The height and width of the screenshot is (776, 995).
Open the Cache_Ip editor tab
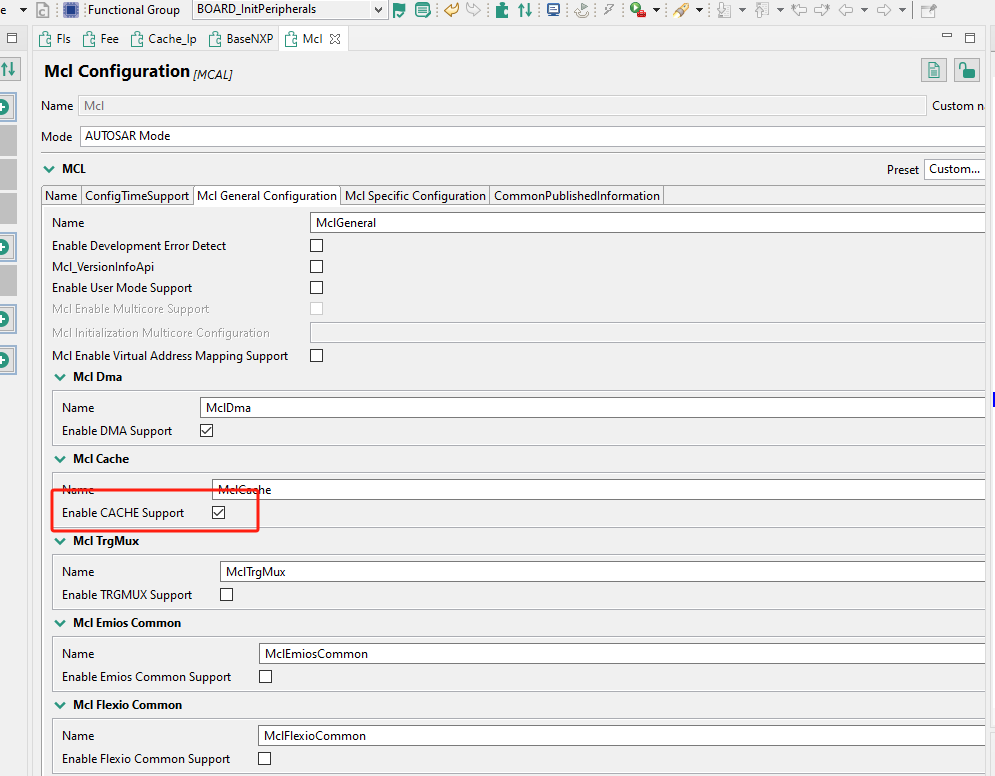(163, 39)
